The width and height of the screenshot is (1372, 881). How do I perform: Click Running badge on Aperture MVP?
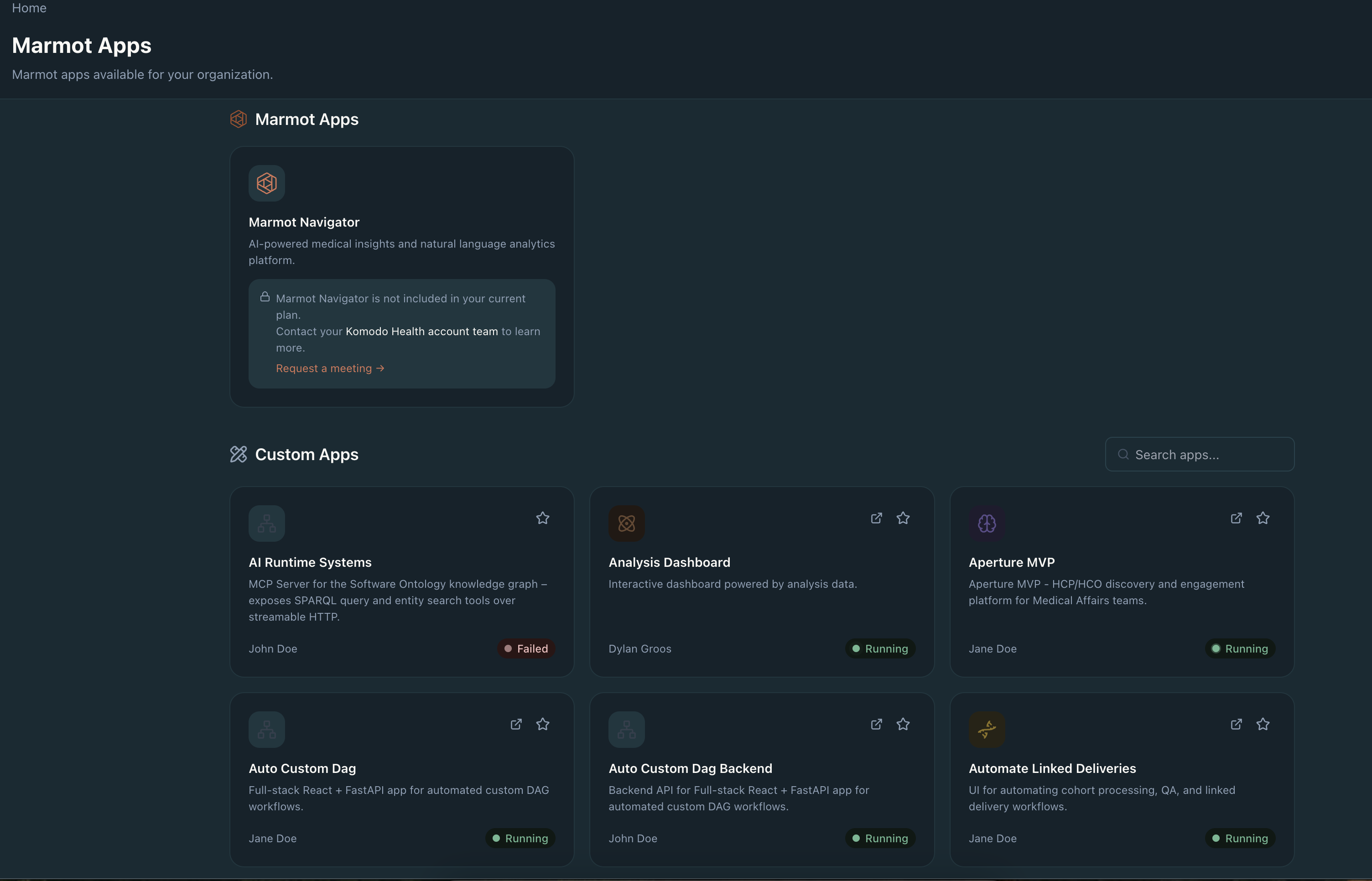coord(1240,649)
